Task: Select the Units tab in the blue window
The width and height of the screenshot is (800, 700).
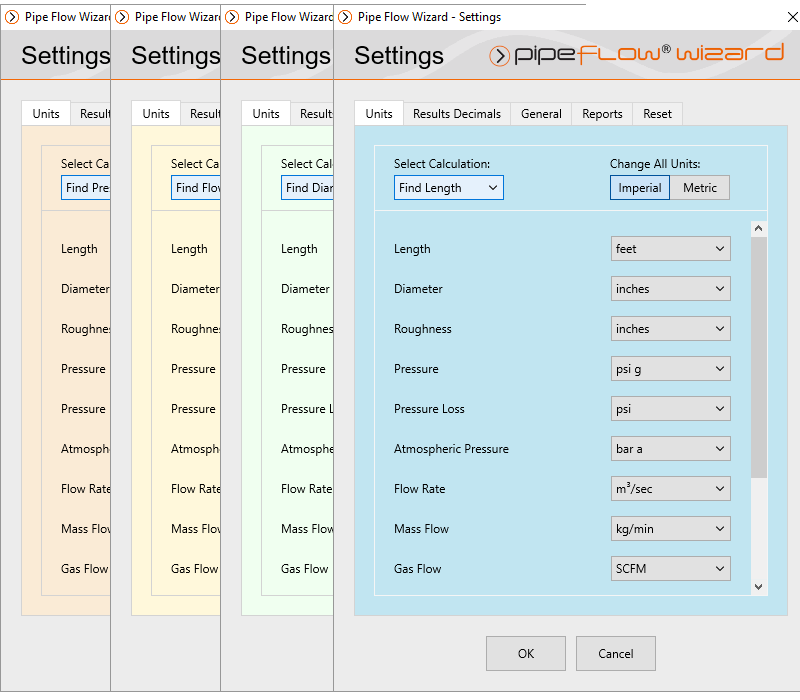Action: tap(379, 114)
